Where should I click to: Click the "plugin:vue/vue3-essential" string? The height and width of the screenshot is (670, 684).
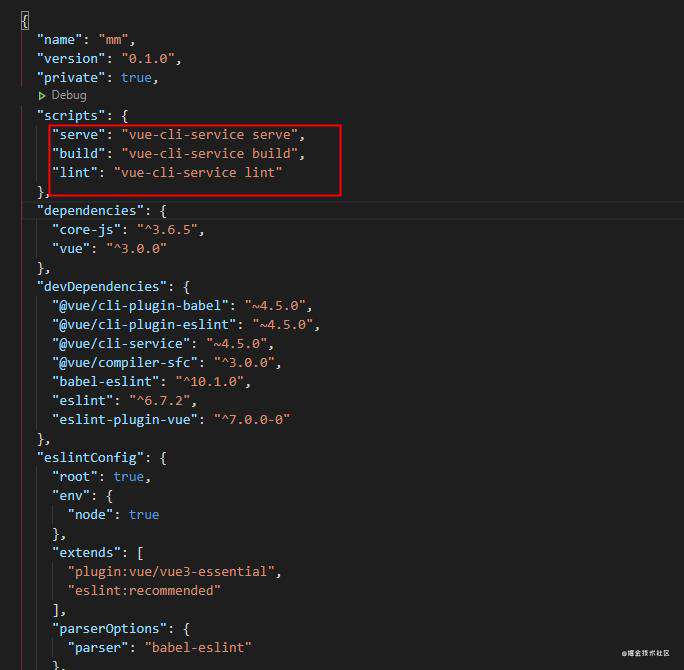pos(171,572)
